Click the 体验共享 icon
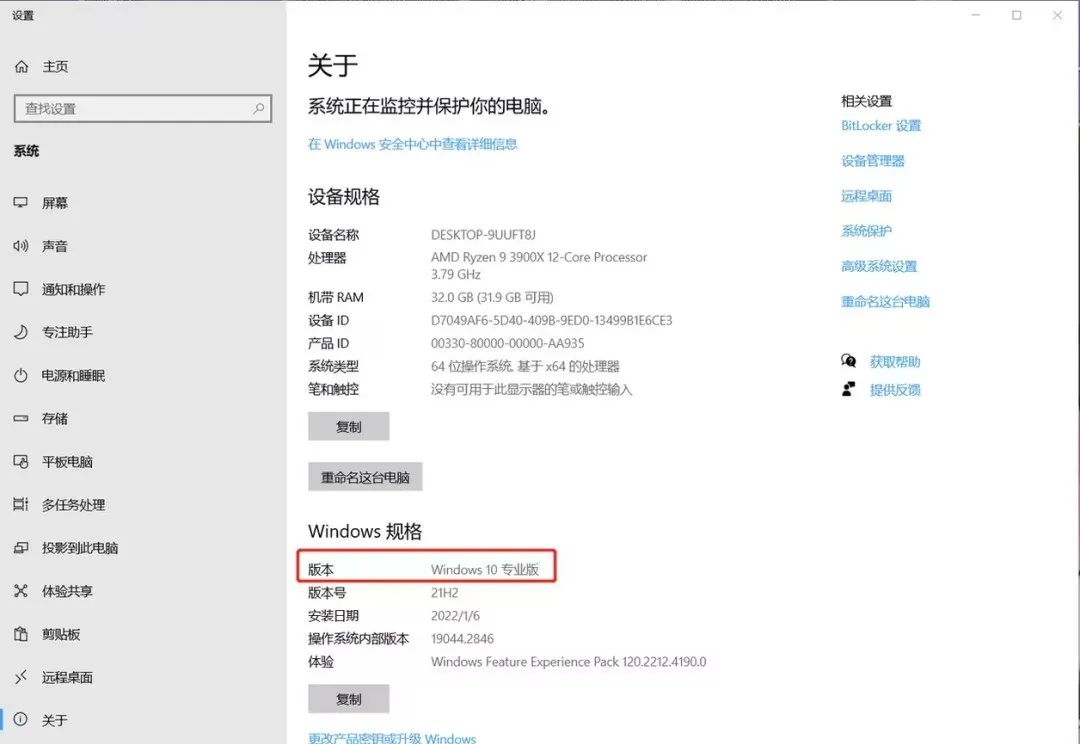This screenshot has width=1080, height=744. click(x=21, y=591)
